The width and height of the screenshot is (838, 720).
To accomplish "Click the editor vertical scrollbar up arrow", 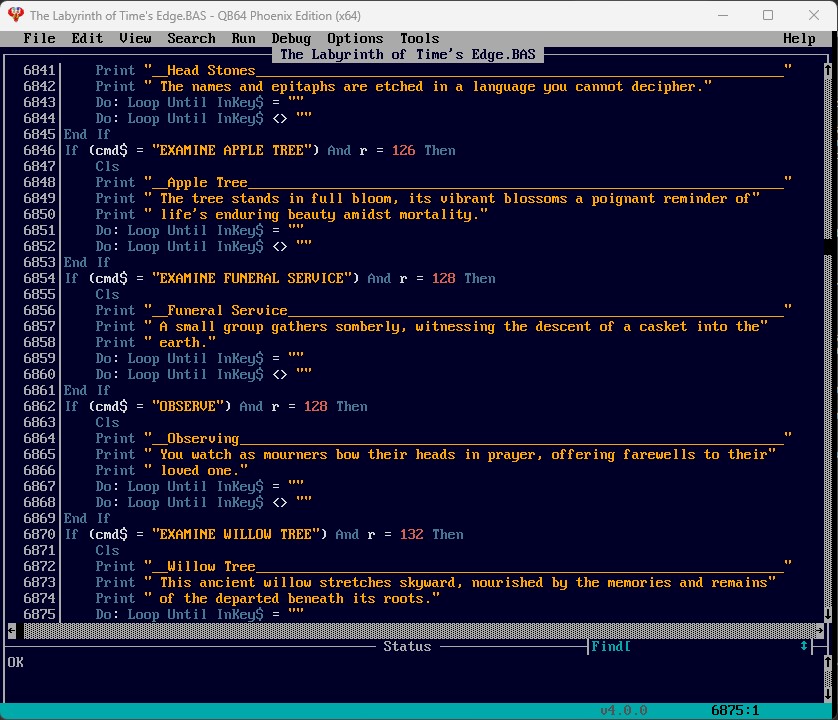I will point(827,71).
